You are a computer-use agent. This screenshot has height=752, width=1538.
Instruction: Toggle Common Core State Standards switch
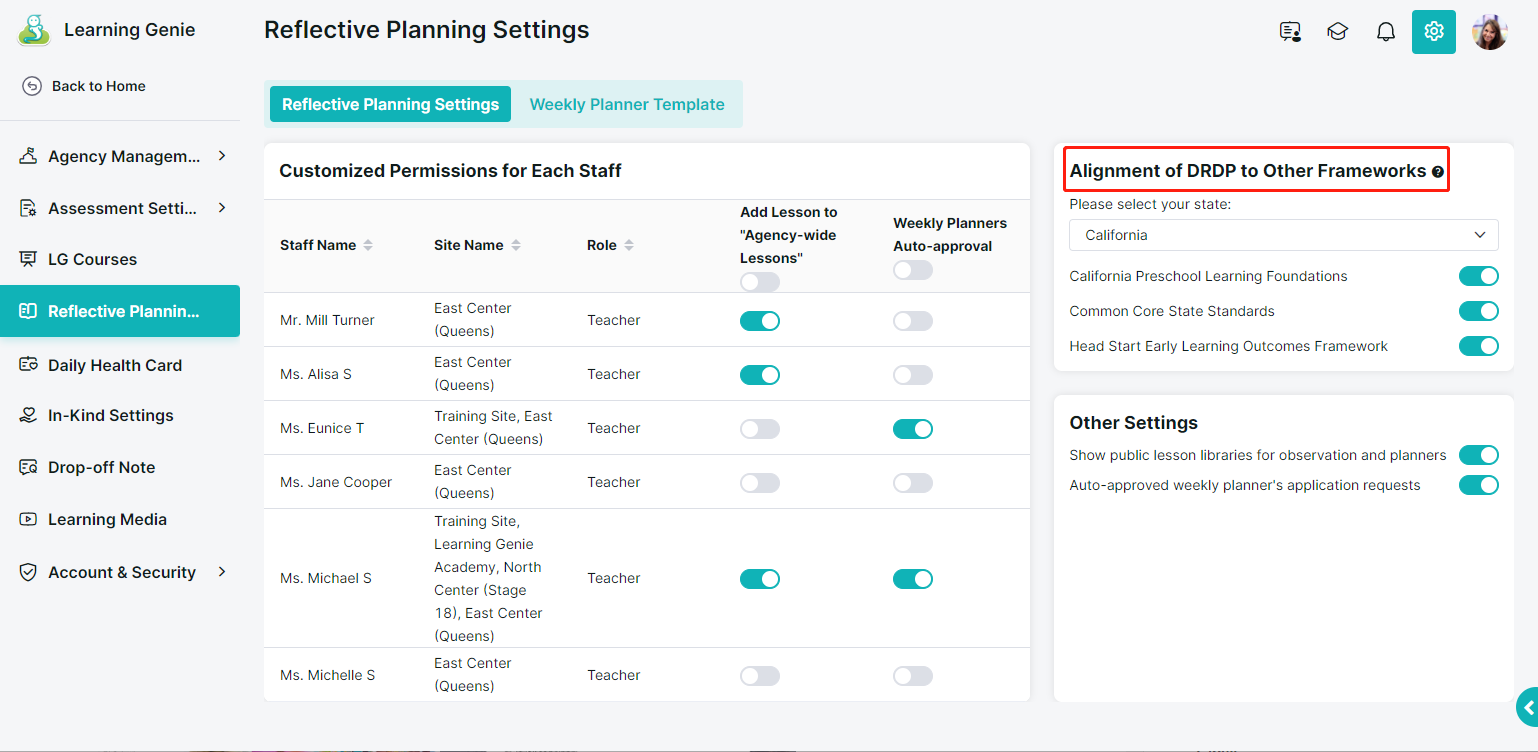[1479, 311]
